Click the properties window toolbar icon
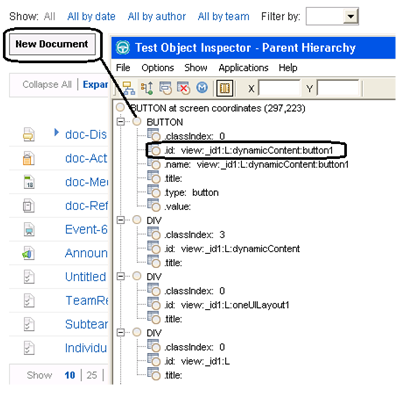Screen dimensions: 400x400 click(165, 88)
